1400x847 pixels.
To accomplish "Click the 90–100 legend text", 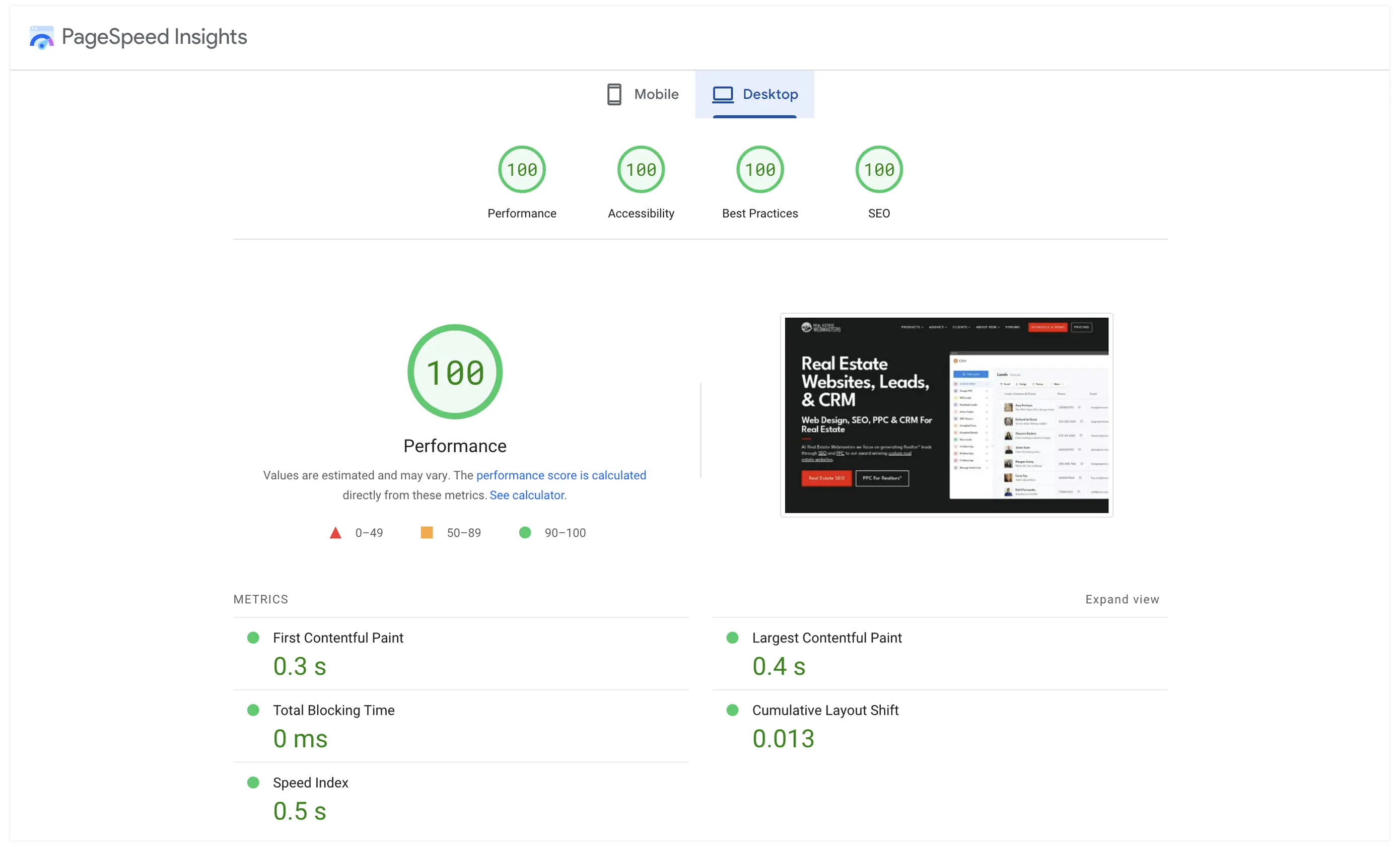I will 565,533.
